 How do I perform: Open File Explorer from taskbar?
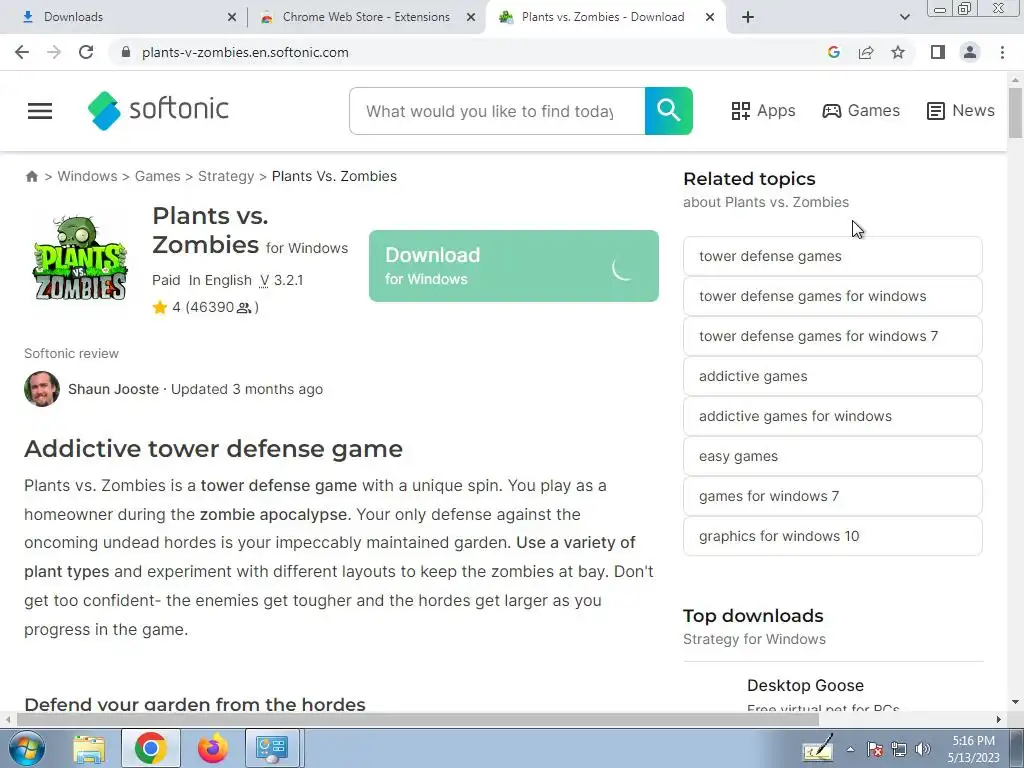point(89,748)
